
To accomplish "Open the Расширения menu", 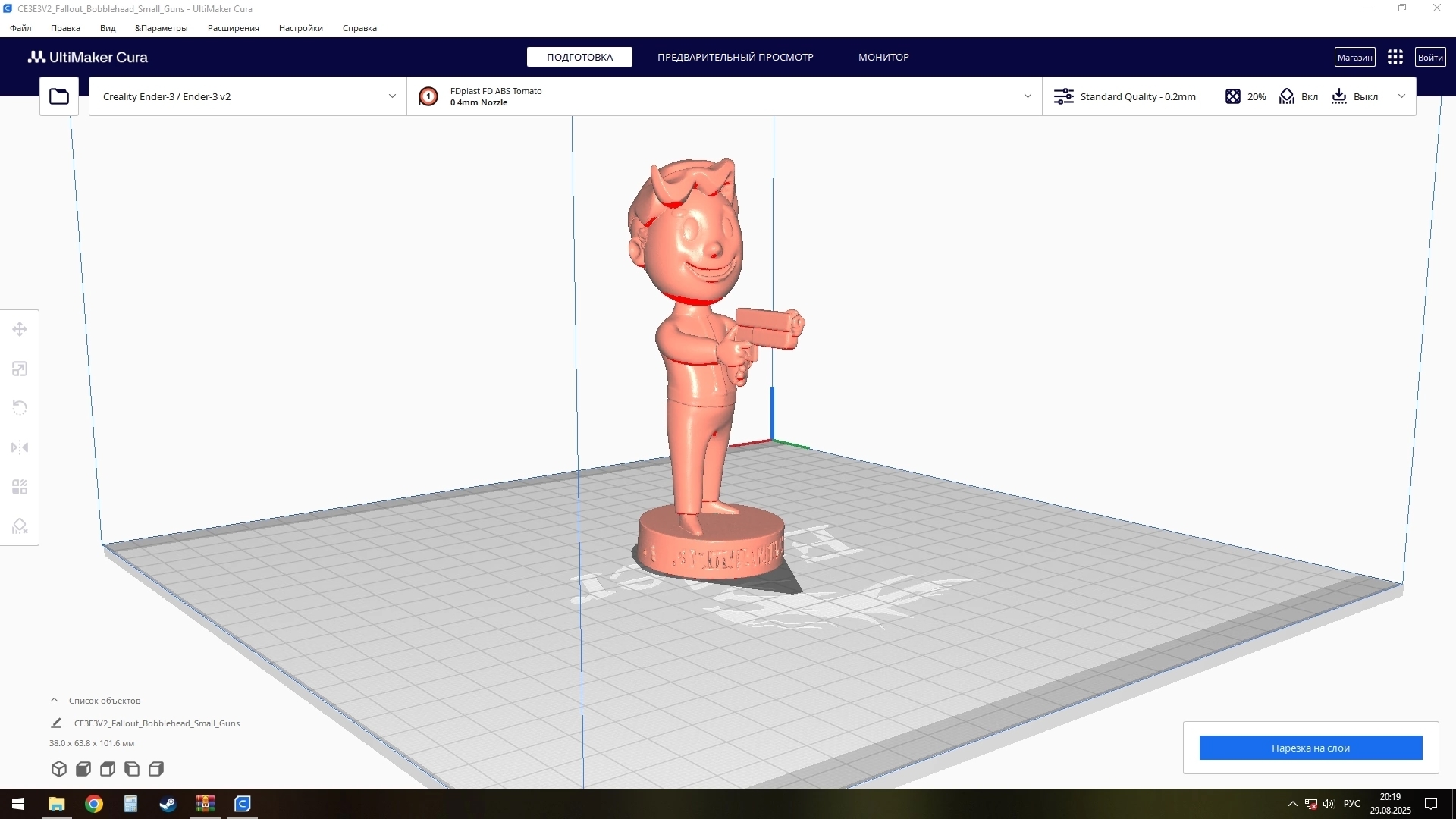I will point(233,28).
